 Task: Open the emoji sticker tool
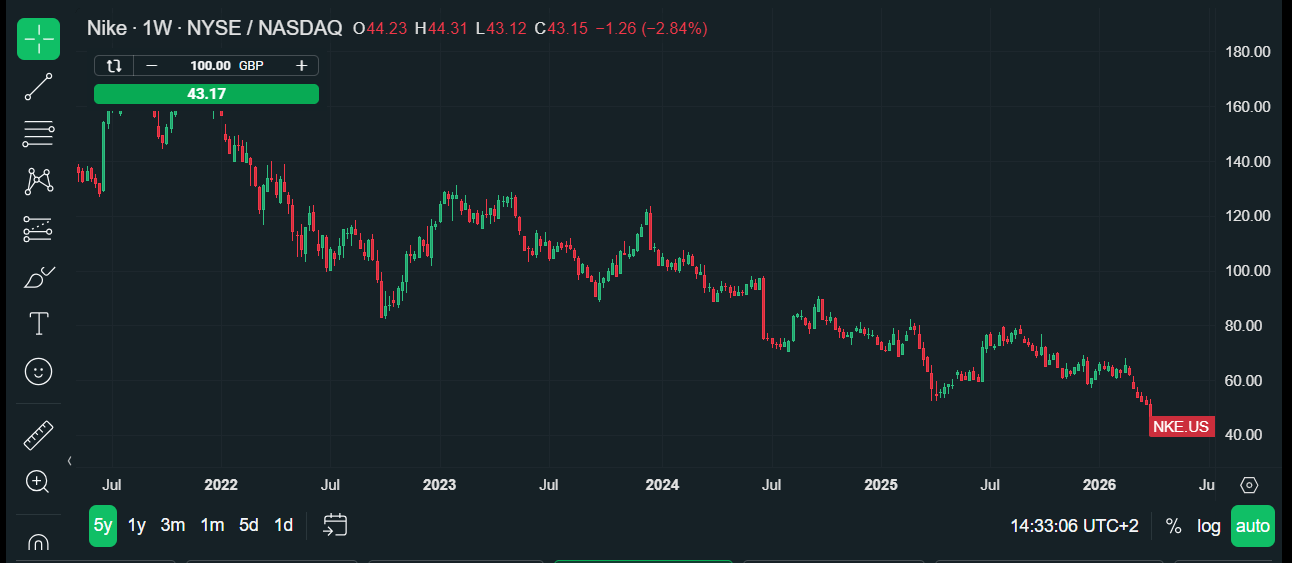point(38,372)
